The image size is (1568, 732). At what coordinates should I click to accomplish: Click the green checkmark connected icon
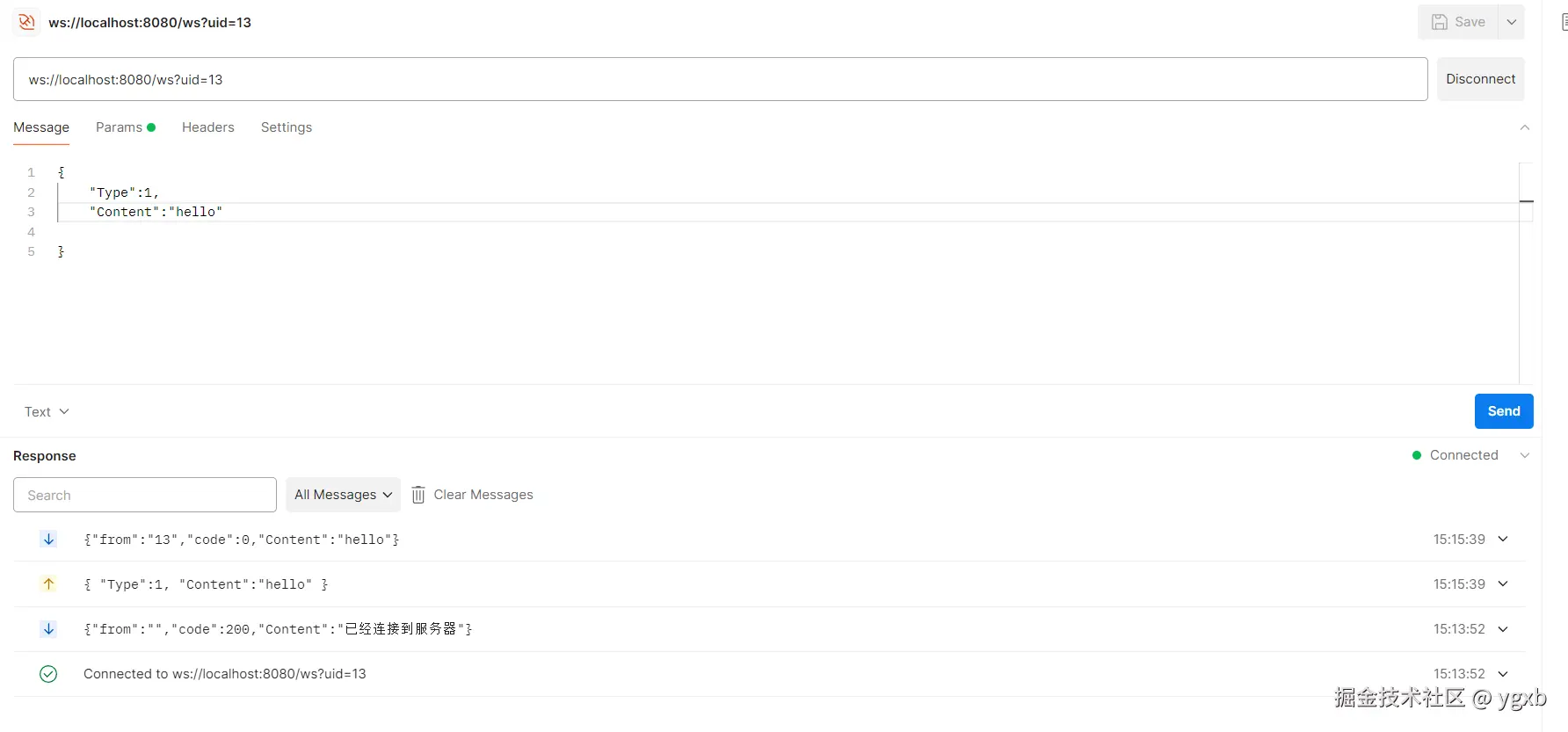click(x=48, y=674)
